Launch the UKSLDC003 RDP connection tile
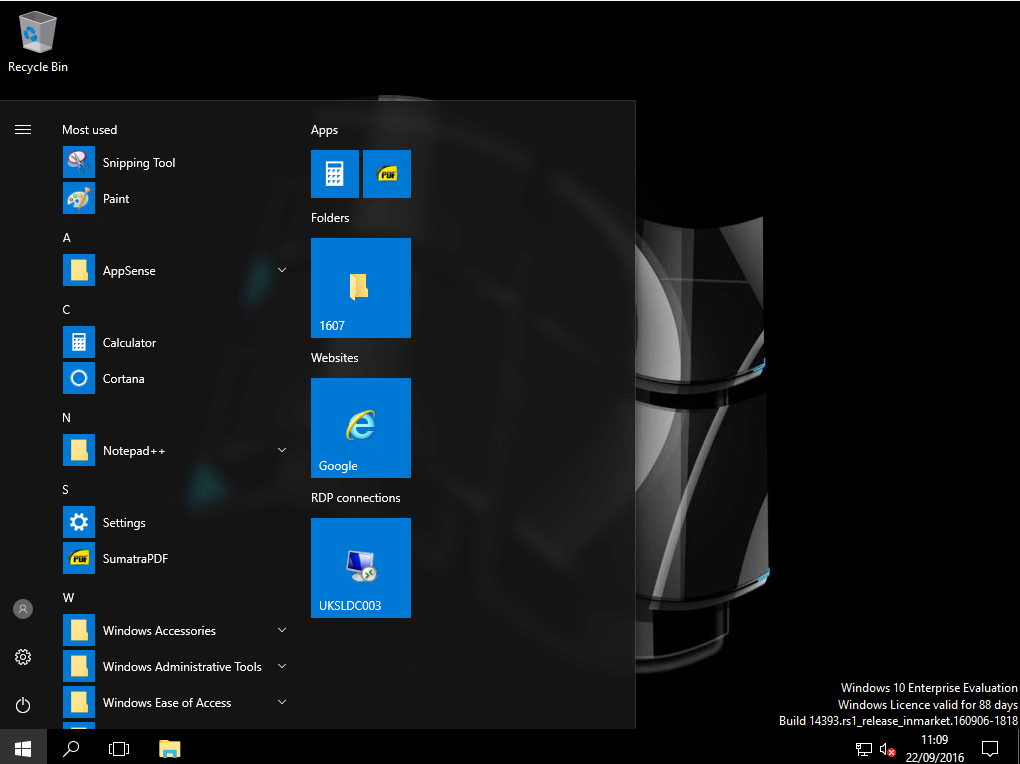This screenshot has height=764, width=1020. [x=361, y=567]
